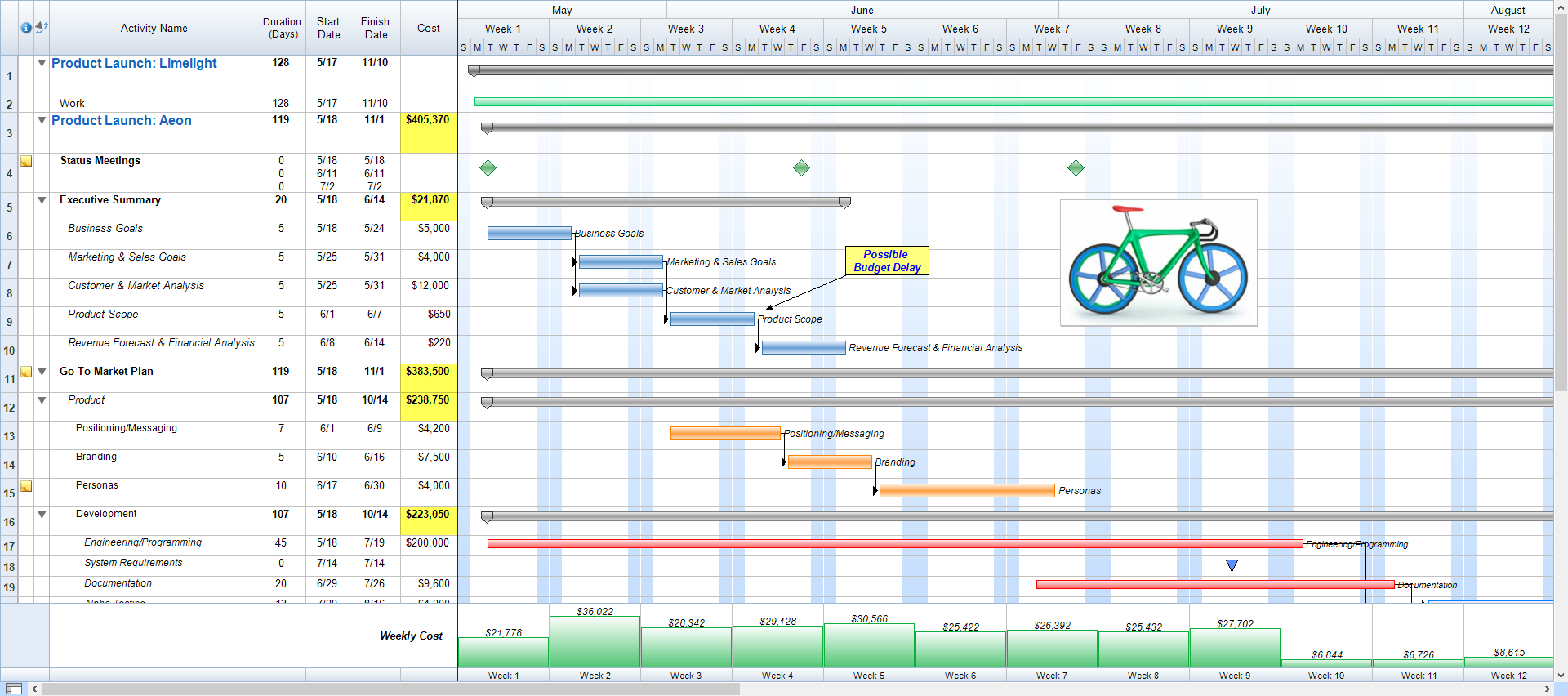The image size is (1568, 696).
Task: Collapse the Development subgroup
Action: pyautogui.click(x=42, y=515)
